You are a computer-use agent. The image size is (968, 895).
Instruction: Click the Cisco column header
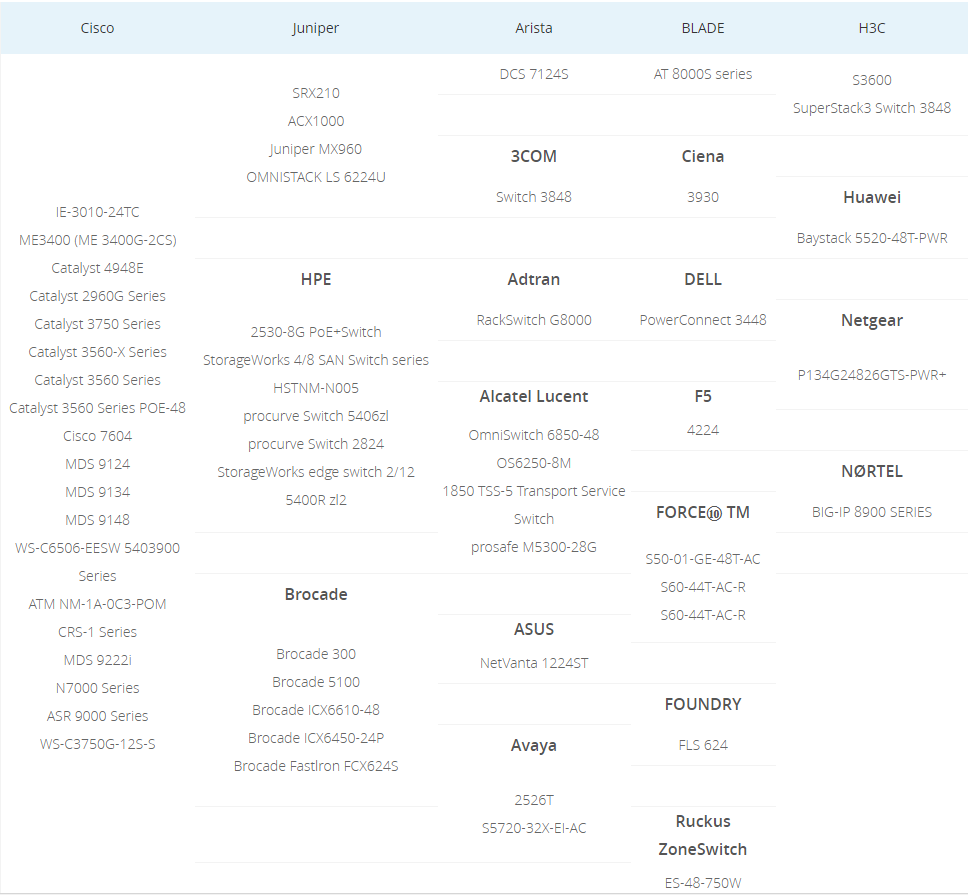(97, 28)
